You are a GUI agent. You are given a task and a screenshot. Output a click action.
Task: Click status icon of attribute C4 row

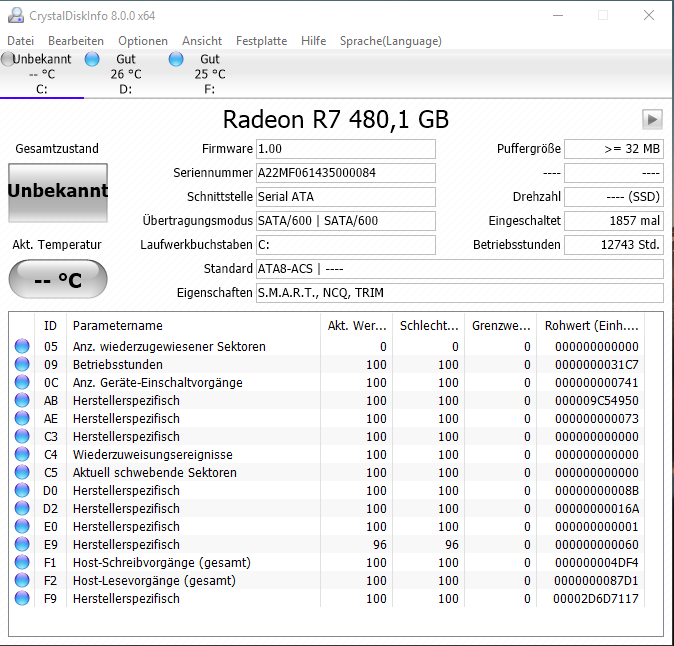click(x=22, y=455)
